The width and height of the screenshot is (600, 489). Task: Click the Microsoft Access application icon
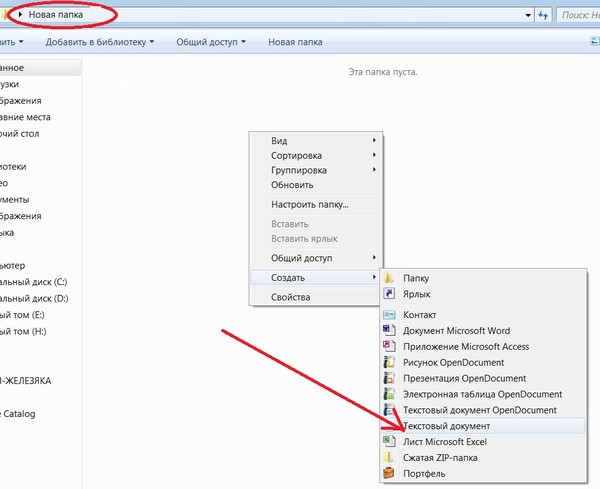pyautogui.click(x=390, y=347)
